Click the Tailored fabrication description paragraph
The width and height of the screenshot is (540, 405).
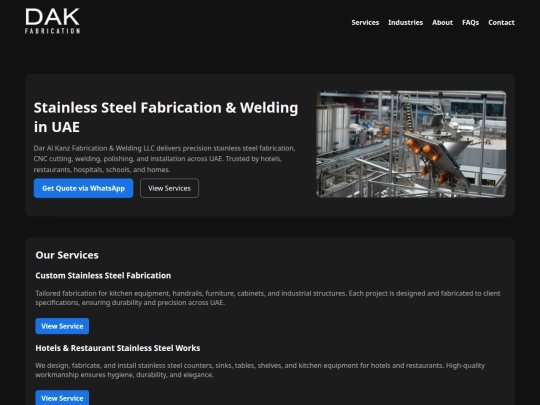click(268, 298)
